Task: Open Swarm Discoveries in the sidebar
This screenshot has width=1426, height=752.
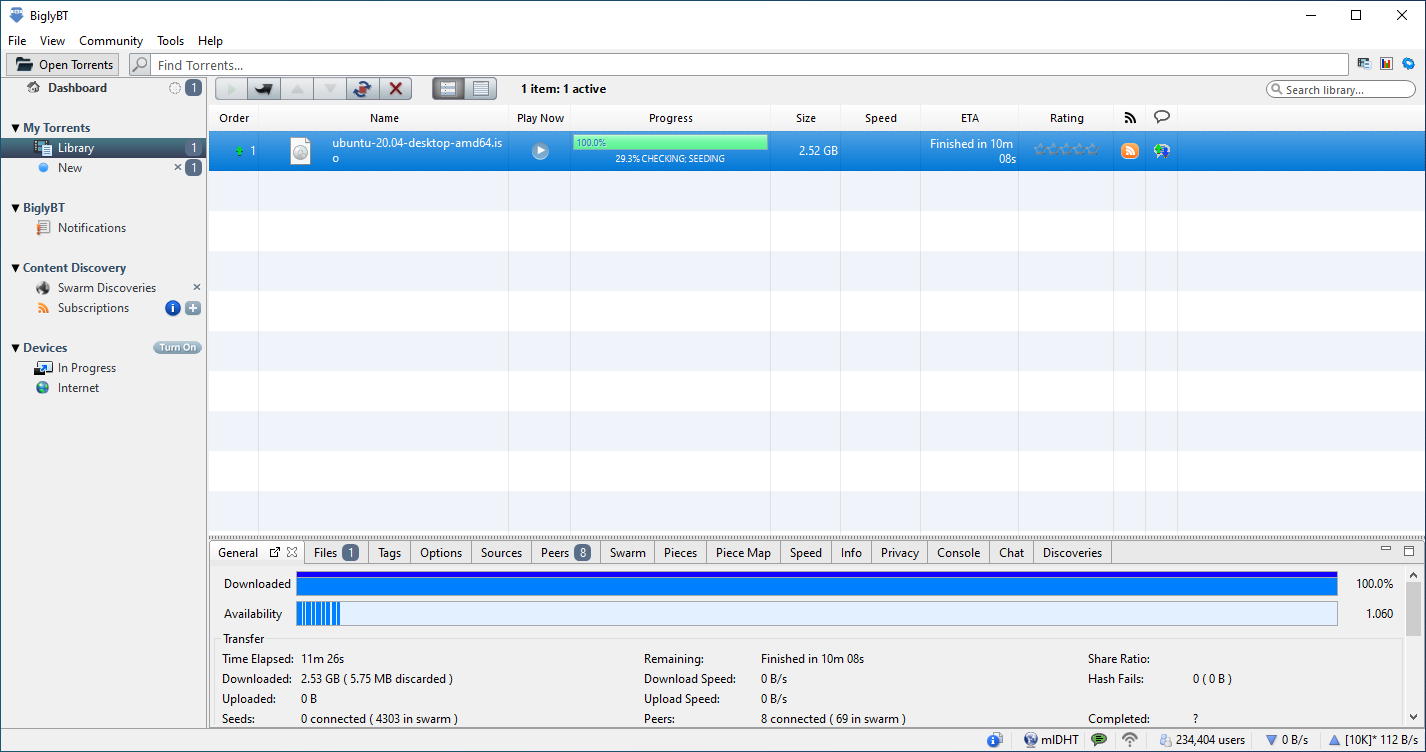Action: click(106, 288)
